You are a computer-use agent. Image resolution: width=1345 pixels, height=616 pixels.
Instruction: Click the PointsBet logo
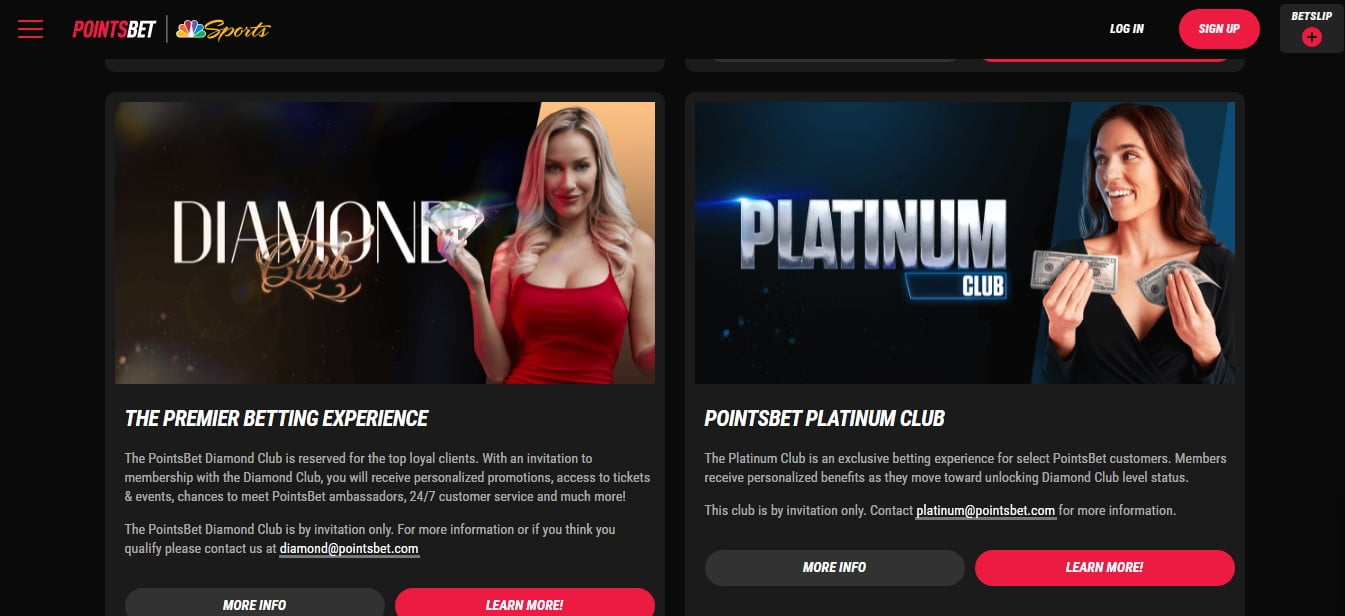click(x=114, y=29)
